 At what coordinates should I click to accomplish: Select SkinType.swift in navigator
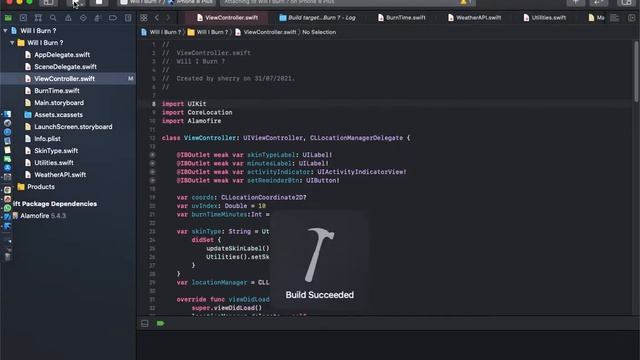pyautogui.click(x=56, y=151)
